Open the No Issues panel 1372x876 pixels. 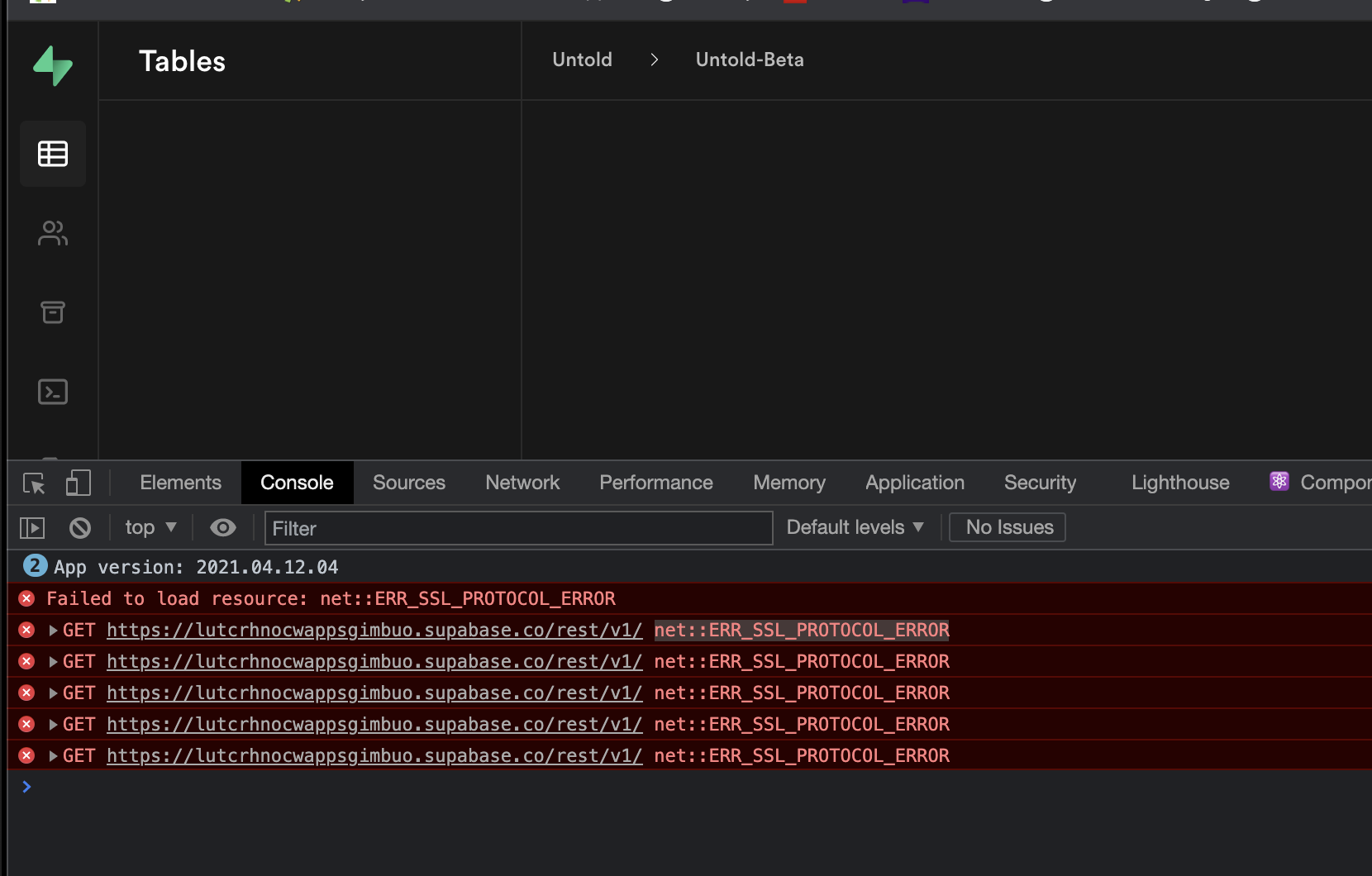[x=1007, y=527]
